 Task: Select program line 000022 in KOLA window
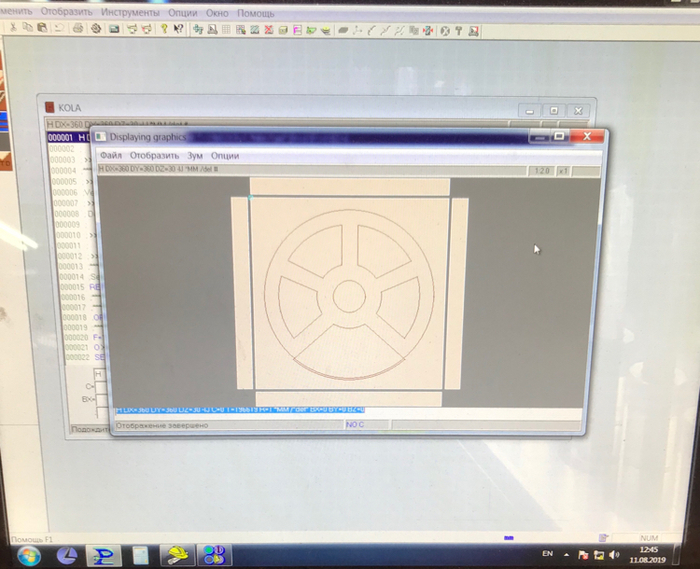[86, 357]
